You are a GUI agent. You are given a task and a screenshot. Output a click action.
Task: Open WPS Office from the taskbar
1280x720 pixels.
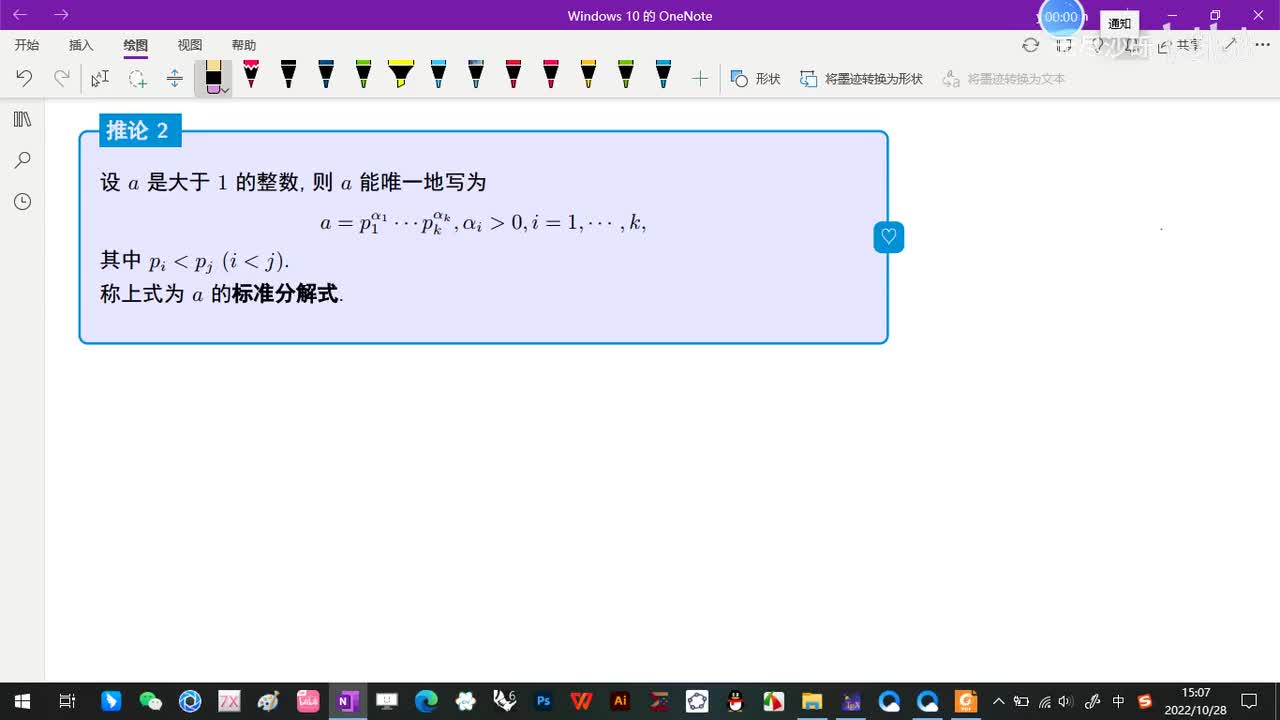[581, 701]
